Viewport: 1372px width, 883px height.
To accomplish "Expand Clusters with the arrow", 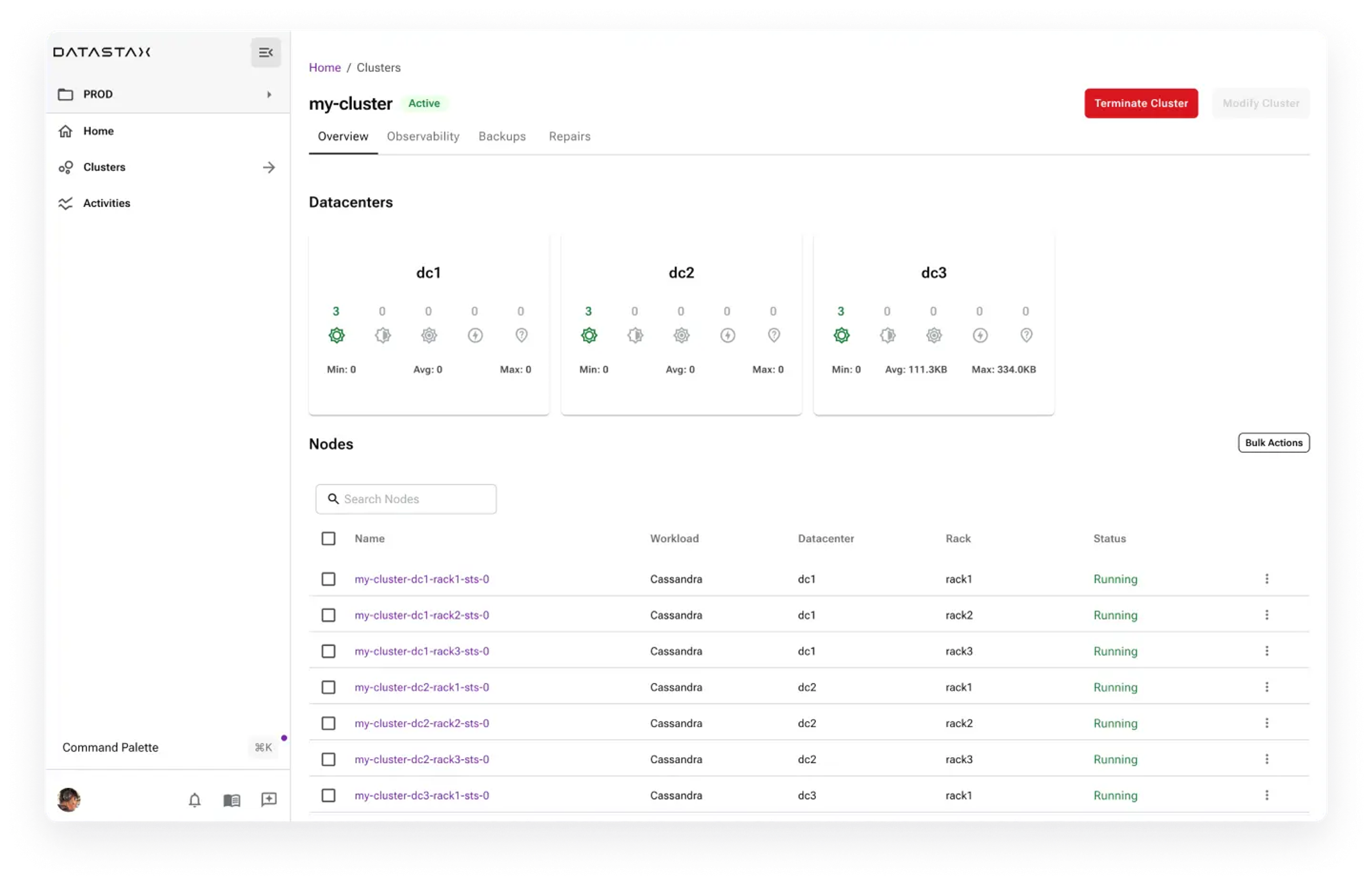I will 269,168.
